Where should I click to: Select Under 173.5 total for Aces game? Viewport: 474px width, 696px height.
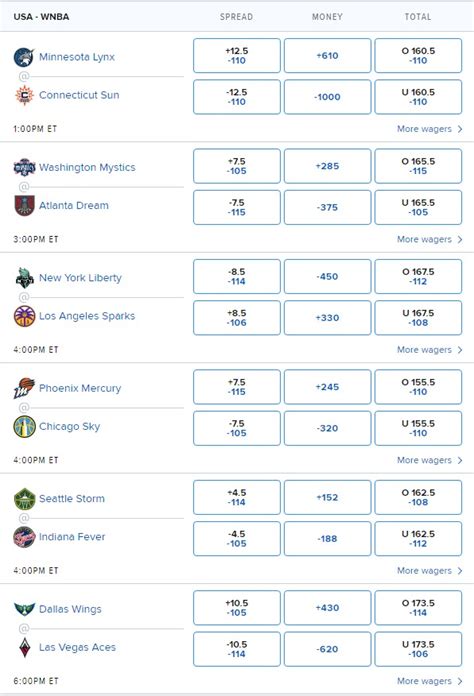418,649
